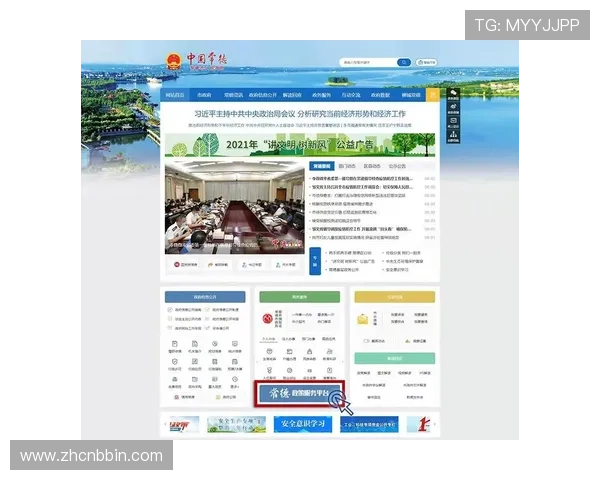Open the dark blue banner beside 安全意识学习
The width and height of the screenshot is (600, 480).
[x=369, y=424]
